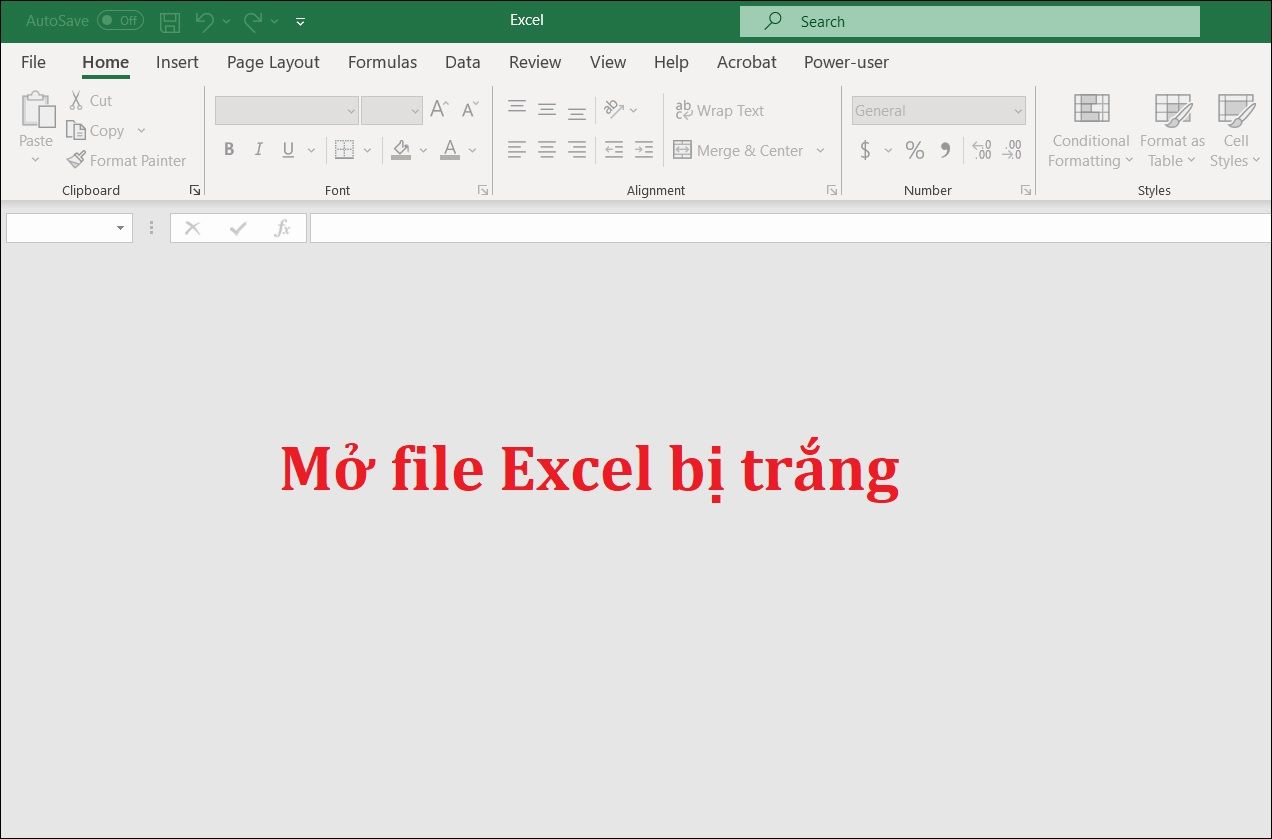Click the Font Color letter A

click(450, 150)
